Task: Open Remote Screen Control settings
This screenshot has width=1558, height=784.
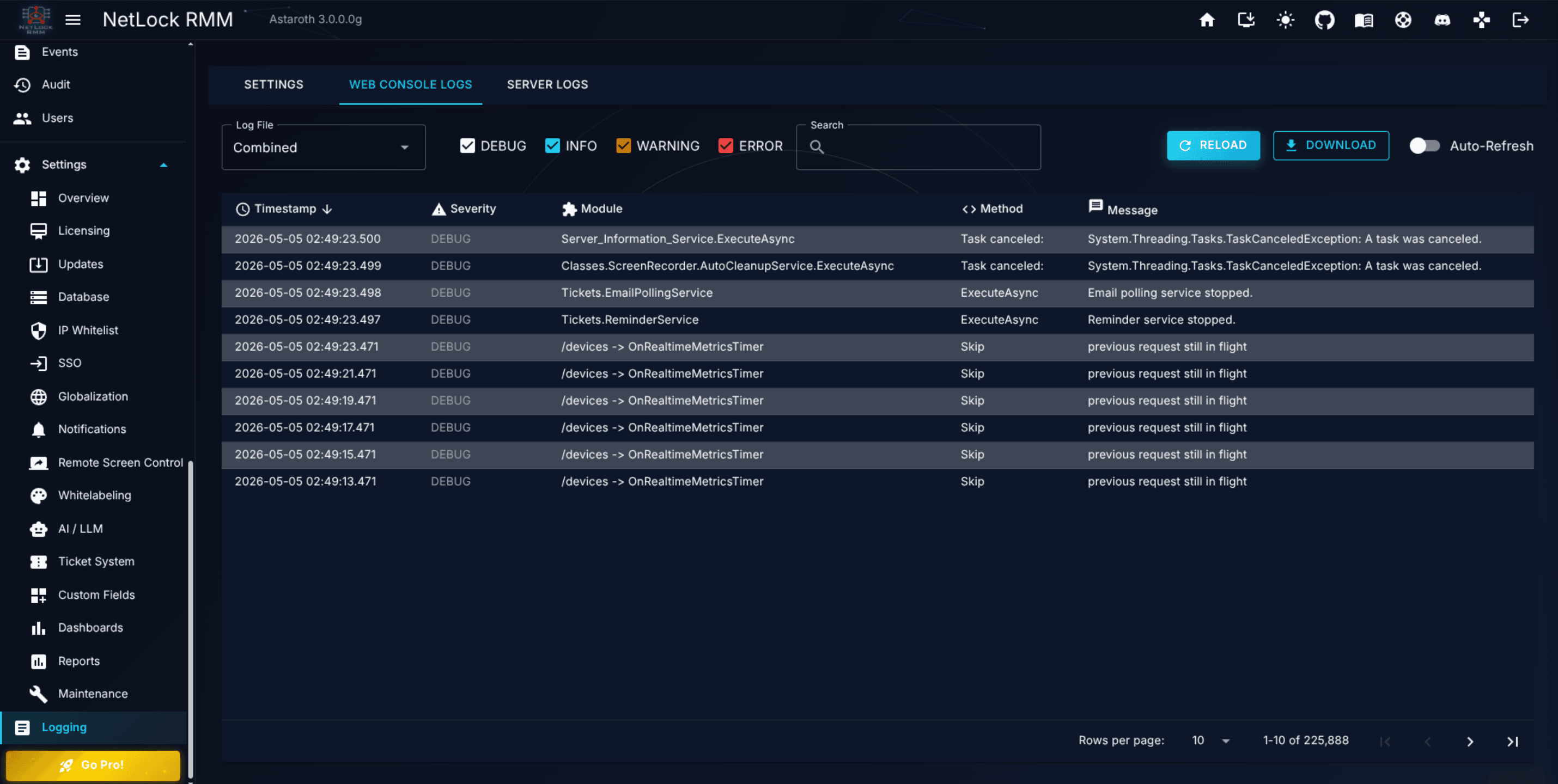Action: (x=94, y=462)
